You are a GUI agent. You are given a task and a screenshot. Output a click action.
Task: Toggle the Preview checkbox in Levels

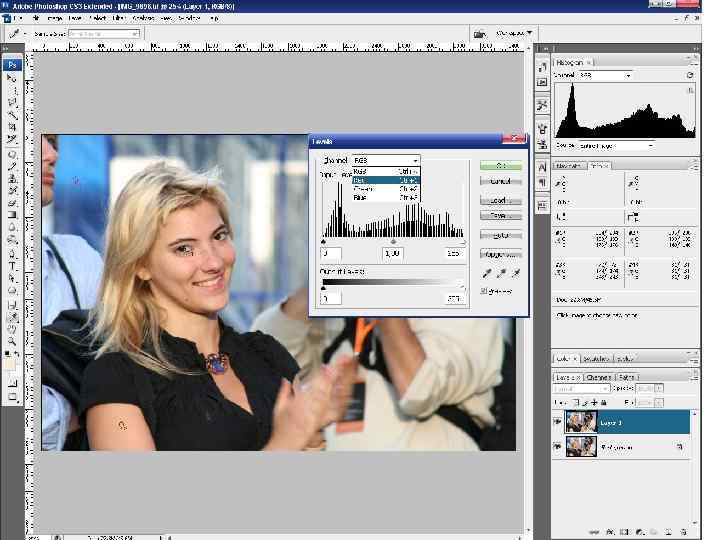(484, 291)
